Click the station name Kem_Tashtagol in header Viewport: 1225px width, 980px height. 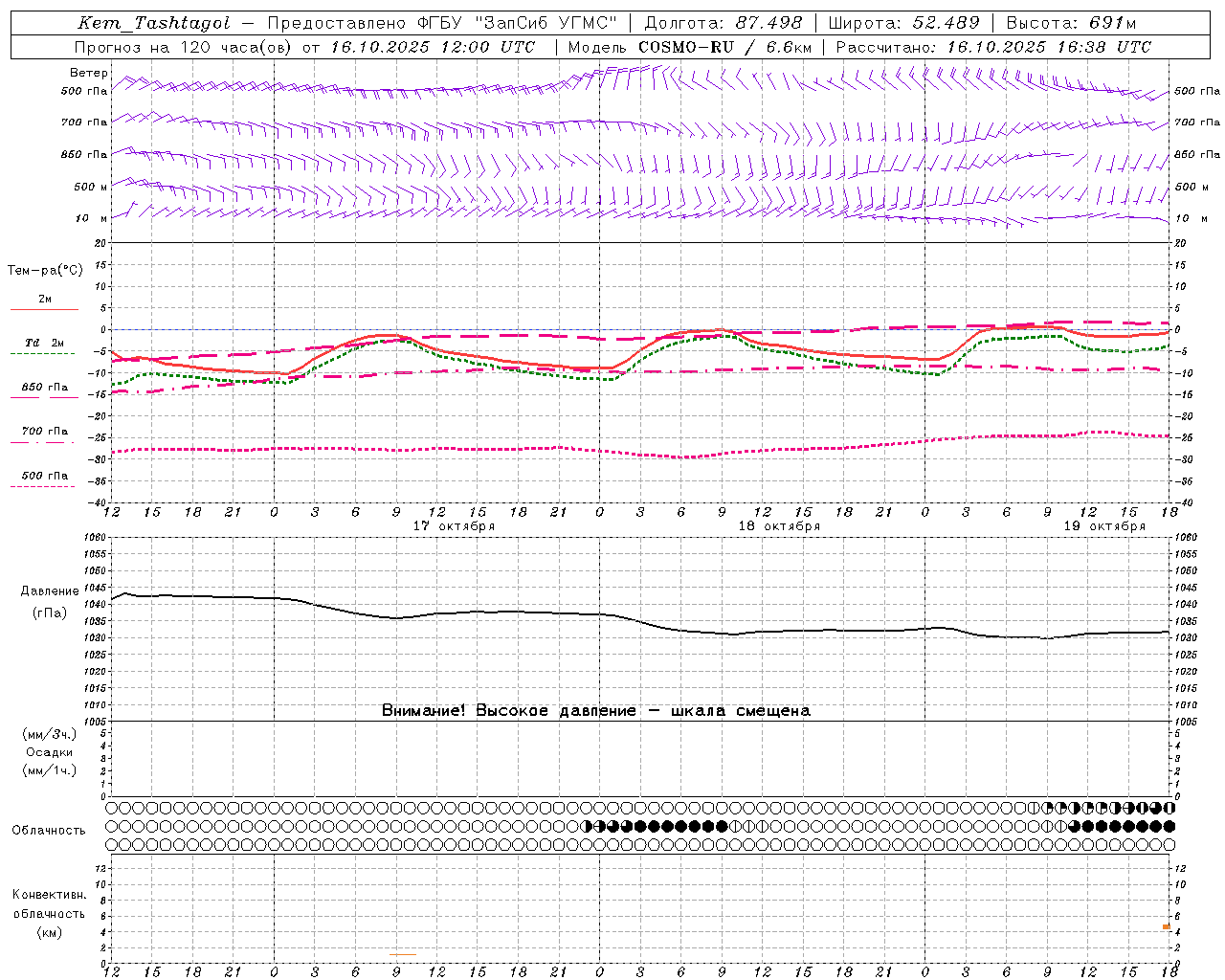click(154, 23)
